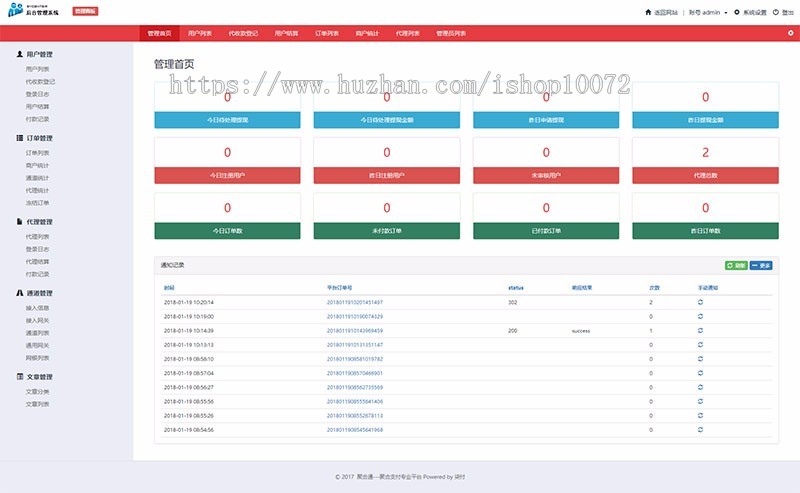Open 通道列表 in the sidebar
This screenshot has height=493, width=800.
(37, 333)
